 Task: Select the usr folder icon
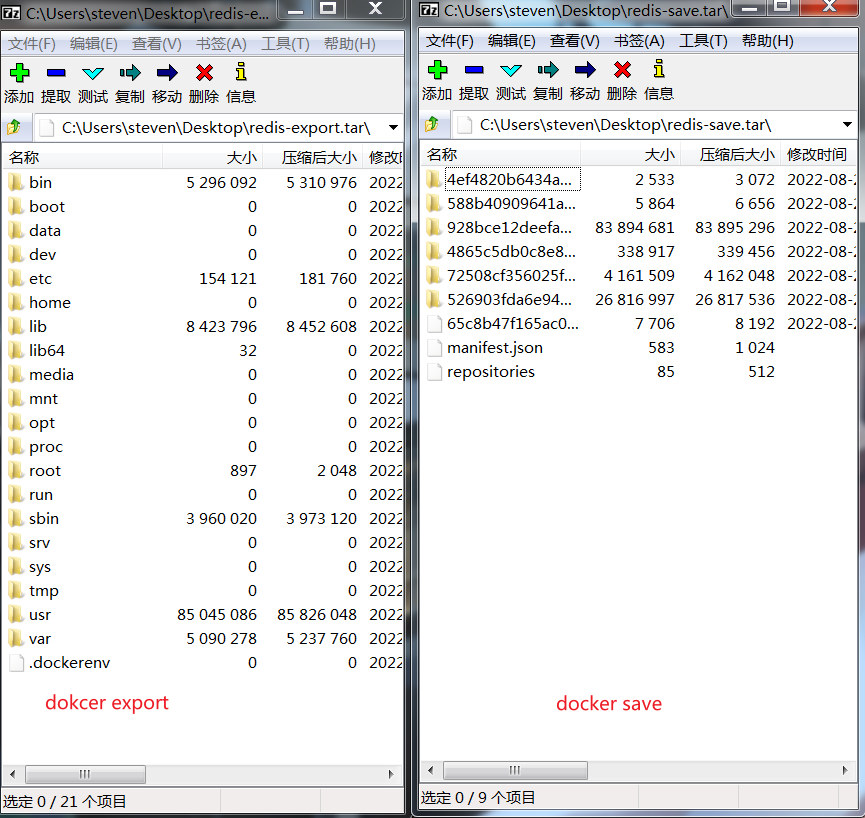click(x=17, y=614)
